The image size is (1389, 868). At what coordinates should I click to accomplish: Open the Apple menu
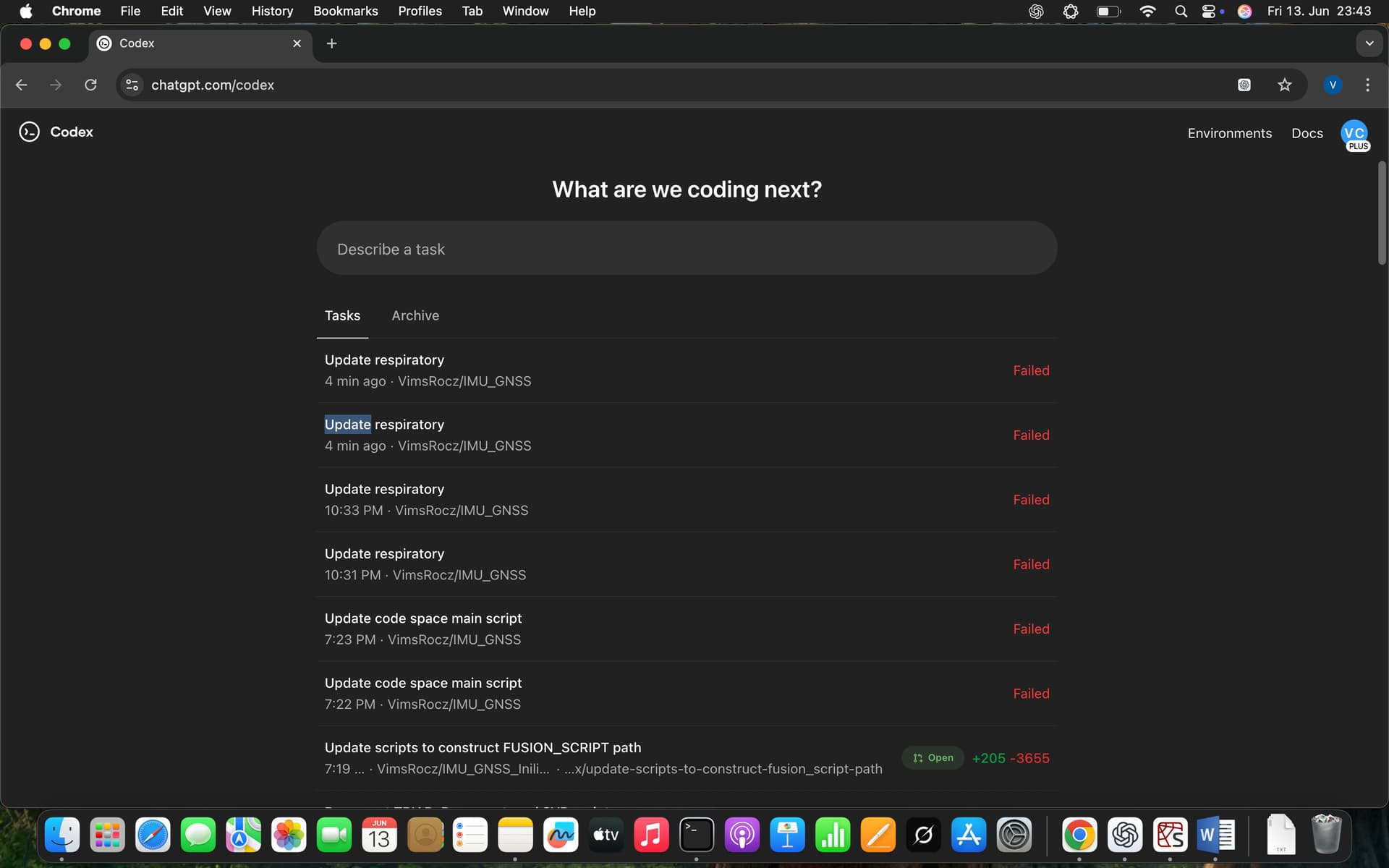(26, 11)
